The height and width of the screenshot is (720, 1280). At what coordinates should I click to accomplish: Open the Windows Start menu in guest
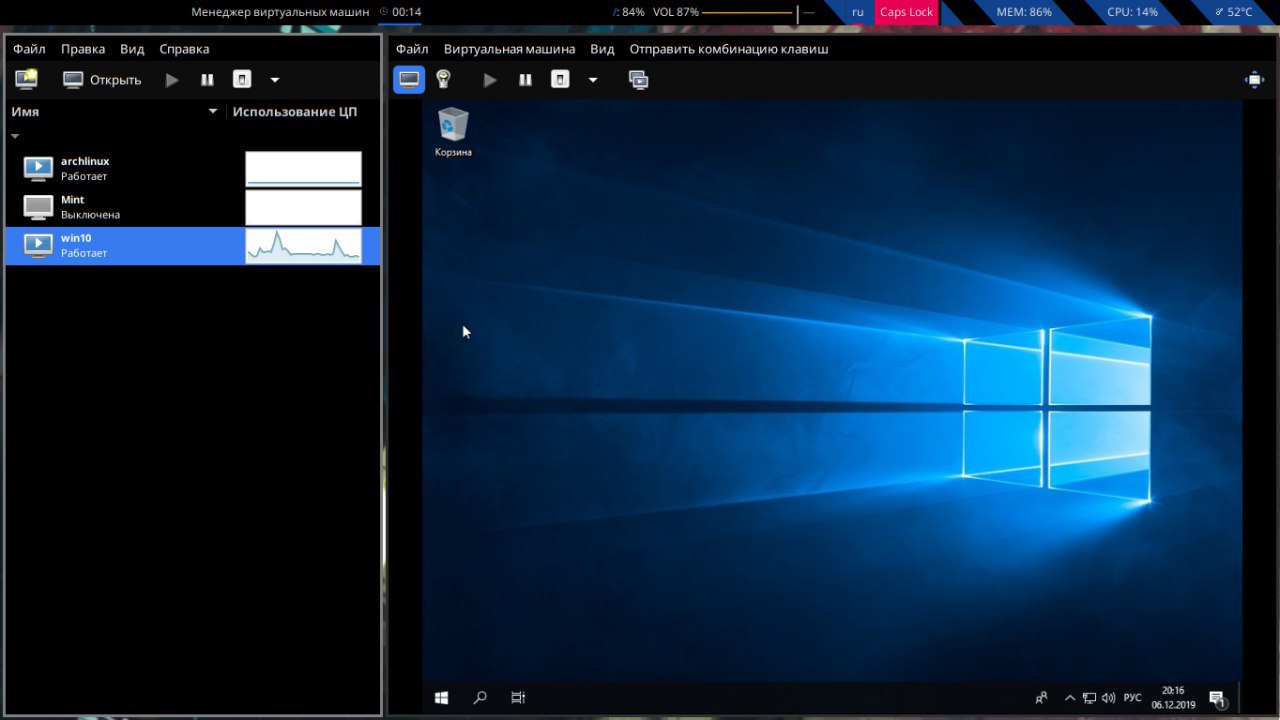tap(441, 698)
